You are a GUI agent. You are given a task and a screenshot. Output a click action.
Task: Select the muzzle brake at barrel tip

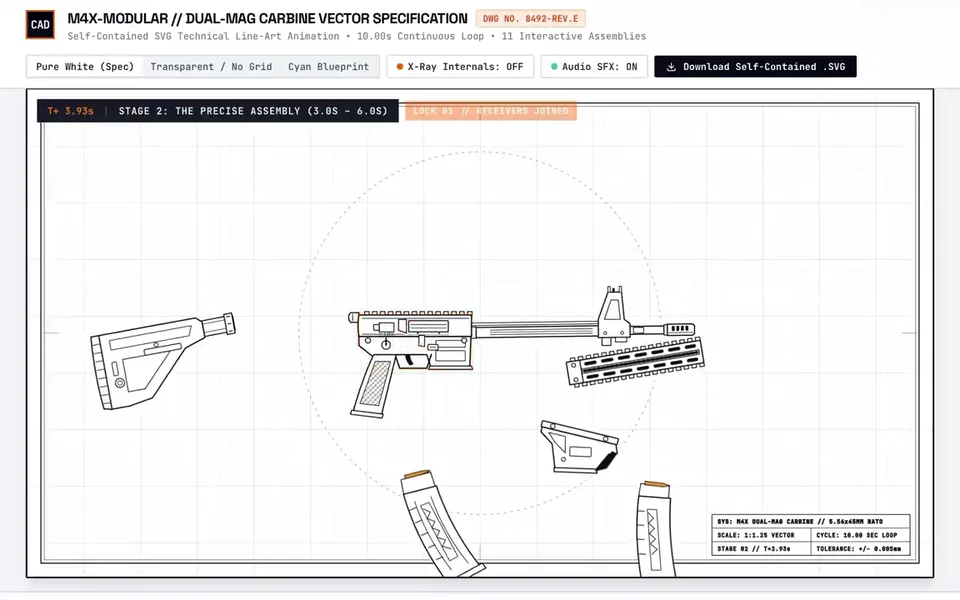click(x=678, y=329)
